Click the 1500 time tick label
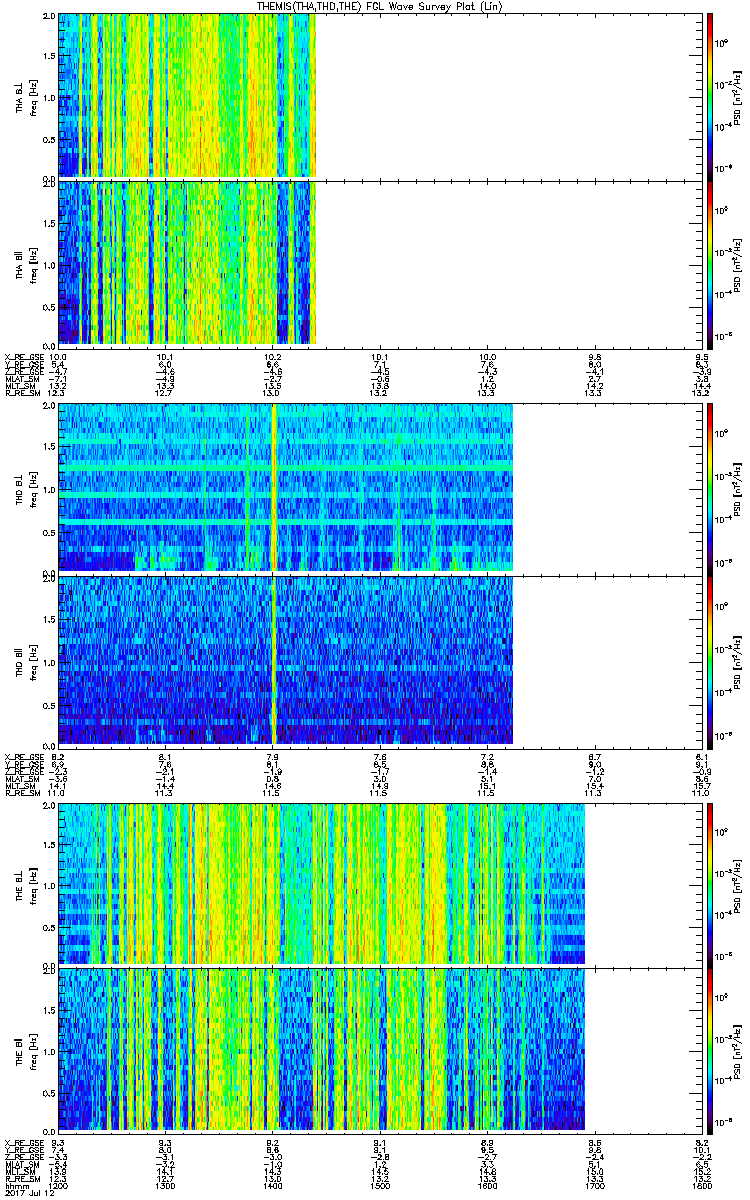Viewport: 750px width, 1200px height. pyautogui.click(x=380, y=1186)
